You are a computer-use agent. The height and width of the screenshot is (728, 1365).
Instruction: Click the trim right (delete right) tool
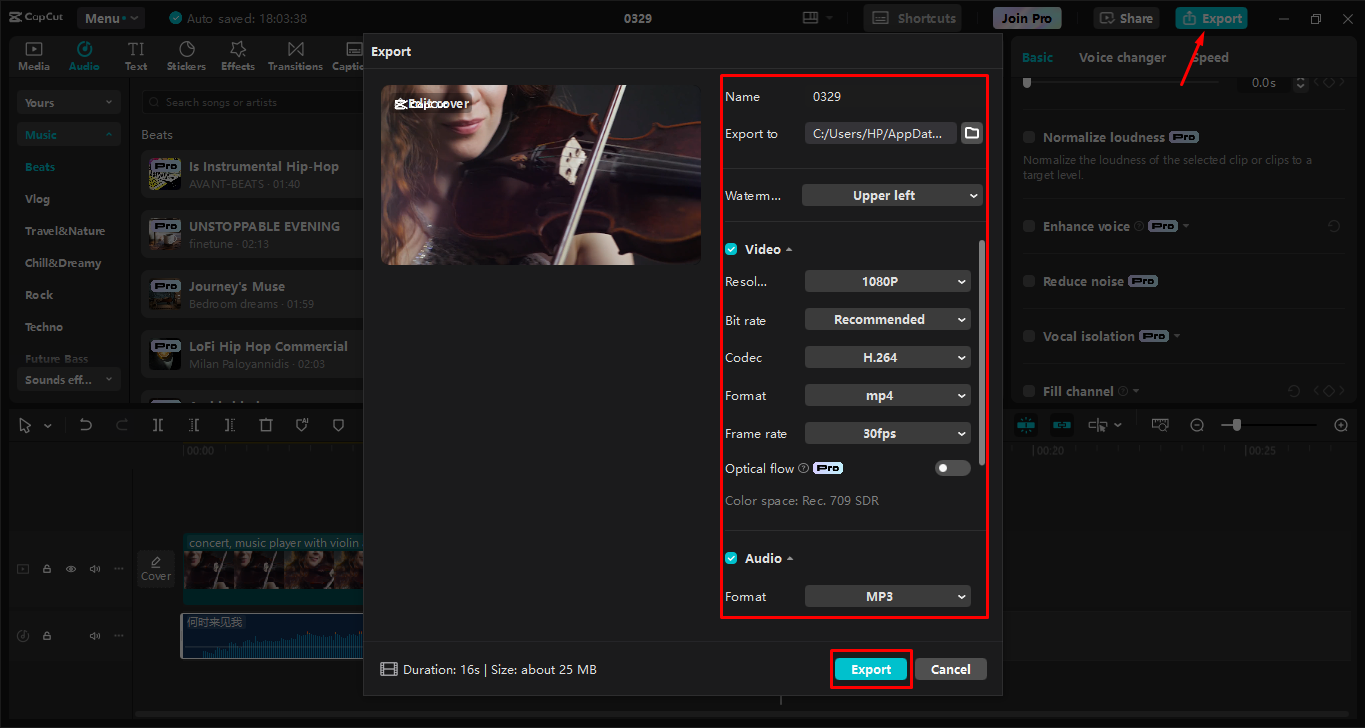(x=230, y=425)
